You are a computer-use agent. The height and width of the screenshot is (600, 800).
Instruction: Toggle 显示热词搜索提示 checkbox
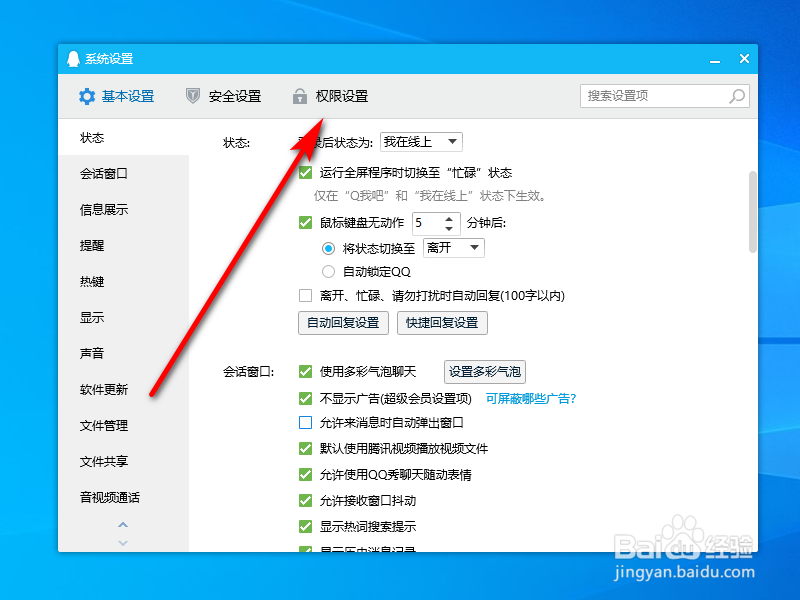pos(306,526)
